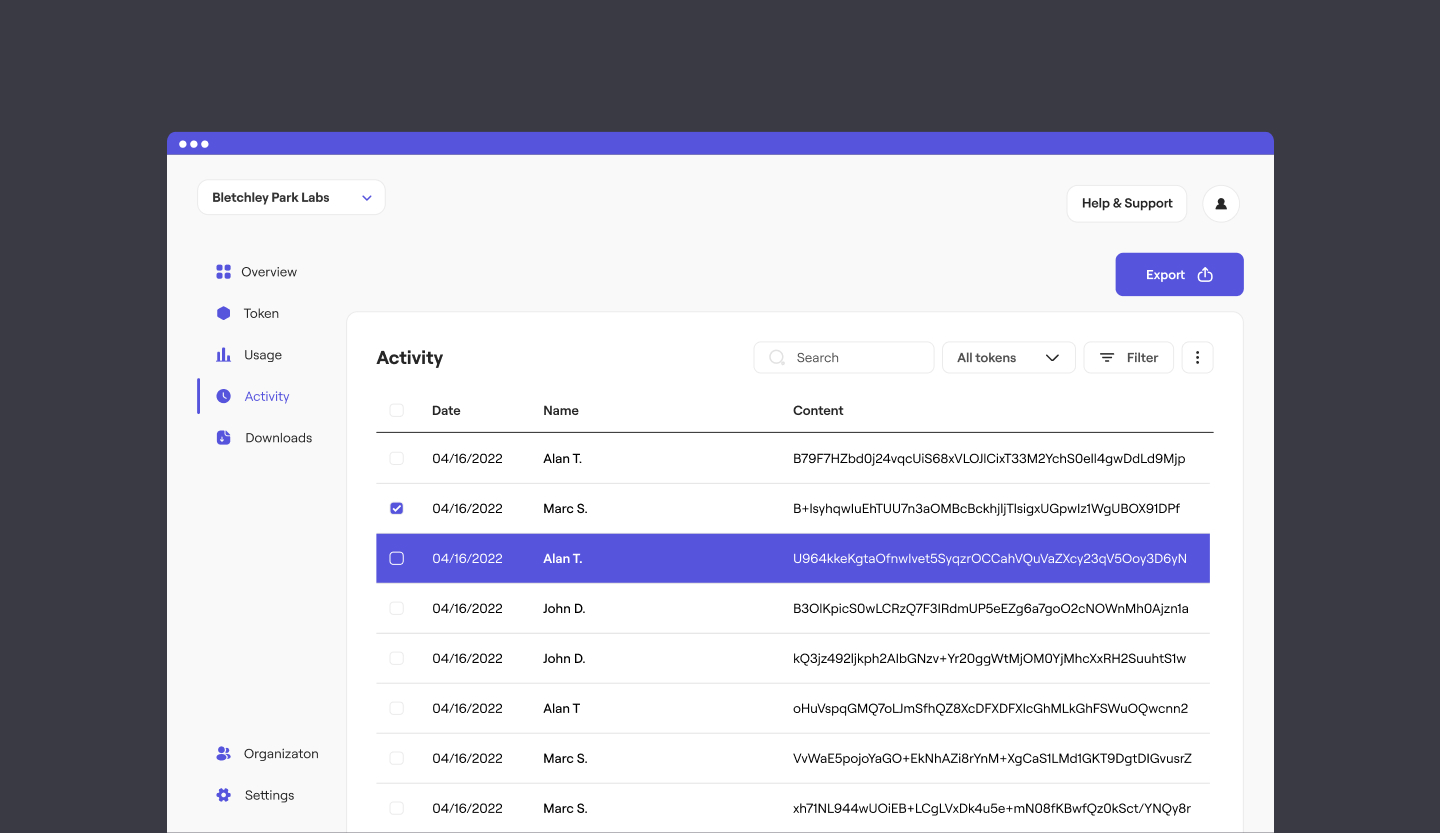Click the Help & Support button
1440x833 pixels.
tap(1127, 203)
